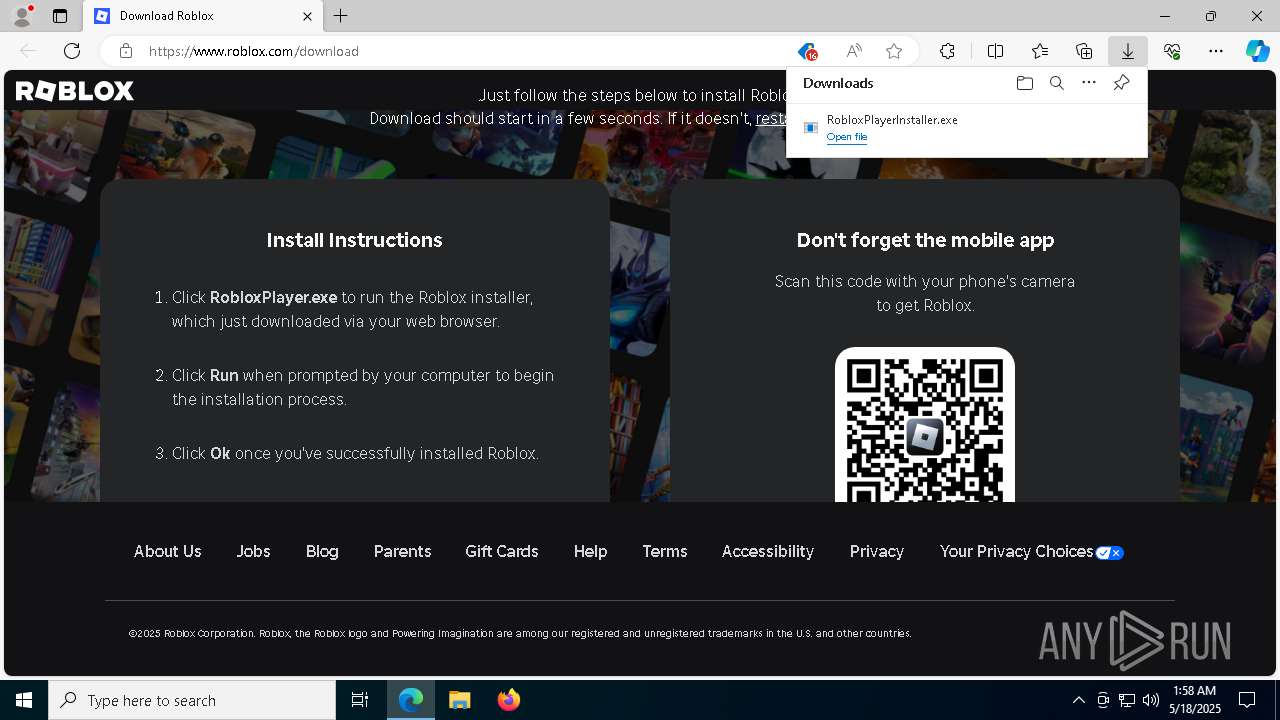Open Terms footer link
This screenshot has width=1280, height=720.
pyautogui.click(x=665, y=551)
